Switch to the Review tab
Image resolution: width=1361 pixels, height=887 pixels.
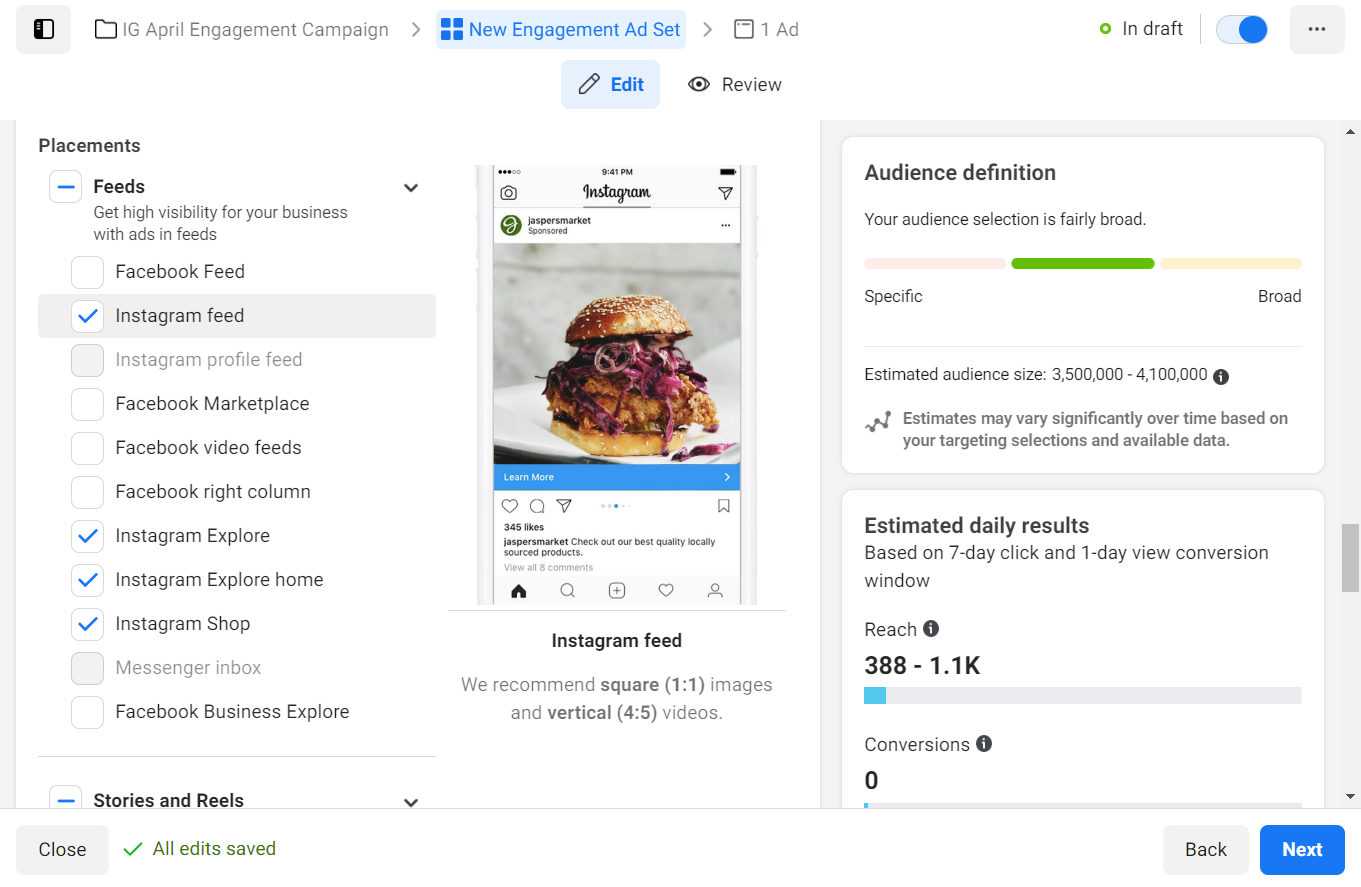tap(735, 84)
